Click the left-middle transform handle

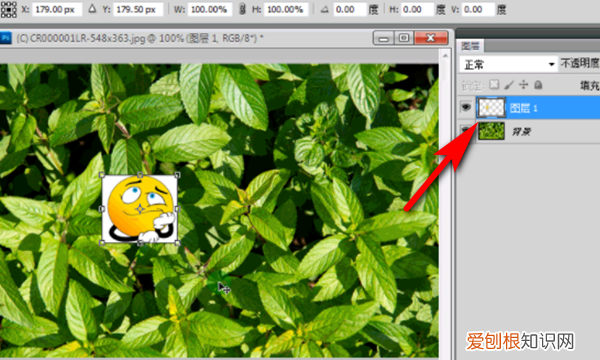pyautogui.click(x=102, y=209)
